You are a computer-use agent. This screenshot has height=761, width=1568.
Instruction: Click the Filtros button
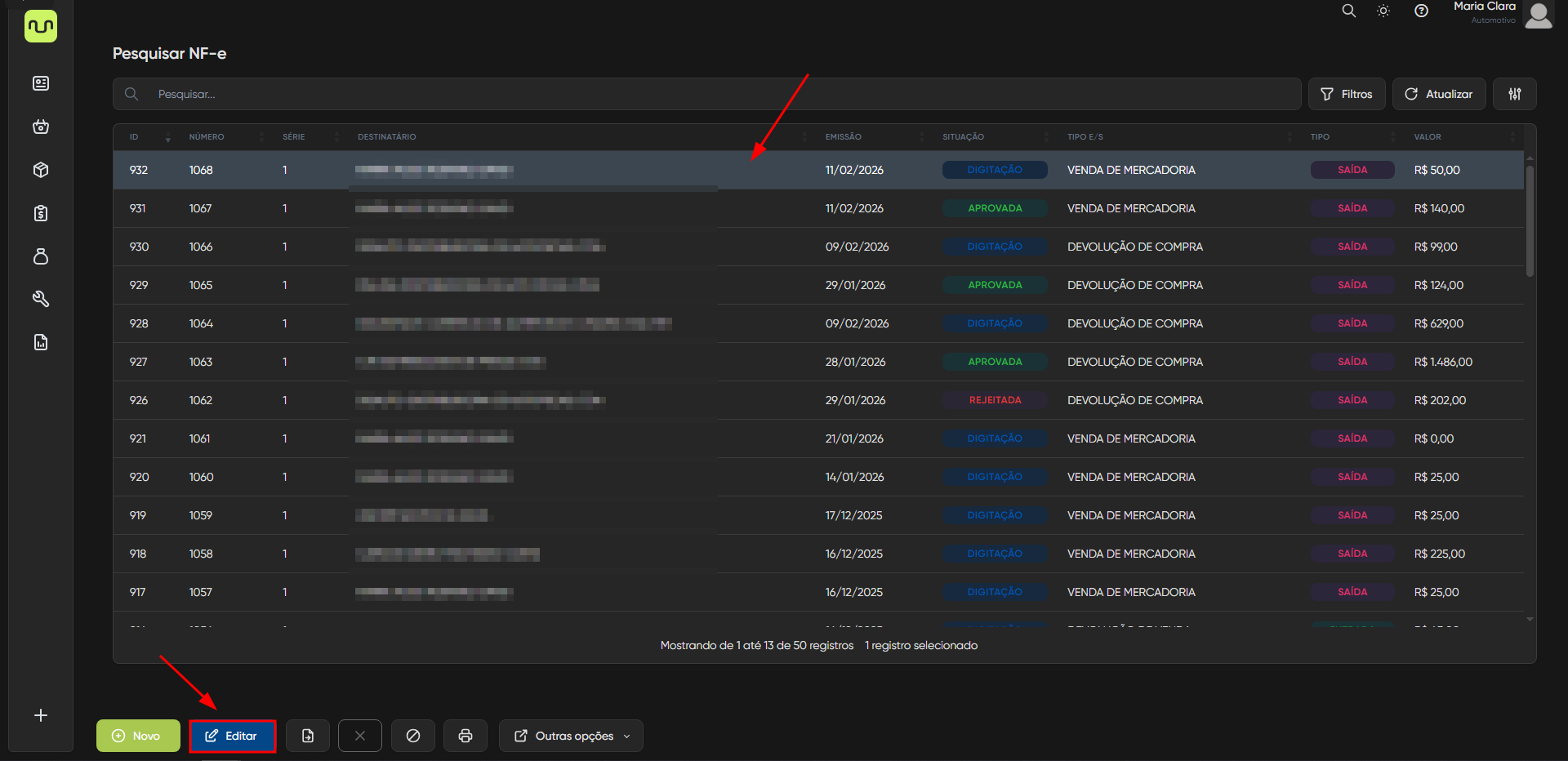tap(1347, 94)
